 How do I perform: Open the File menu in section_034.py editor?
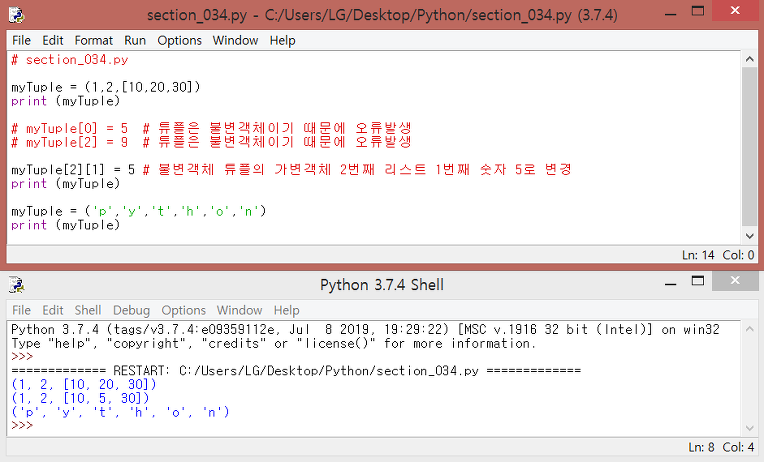(21, 40)
